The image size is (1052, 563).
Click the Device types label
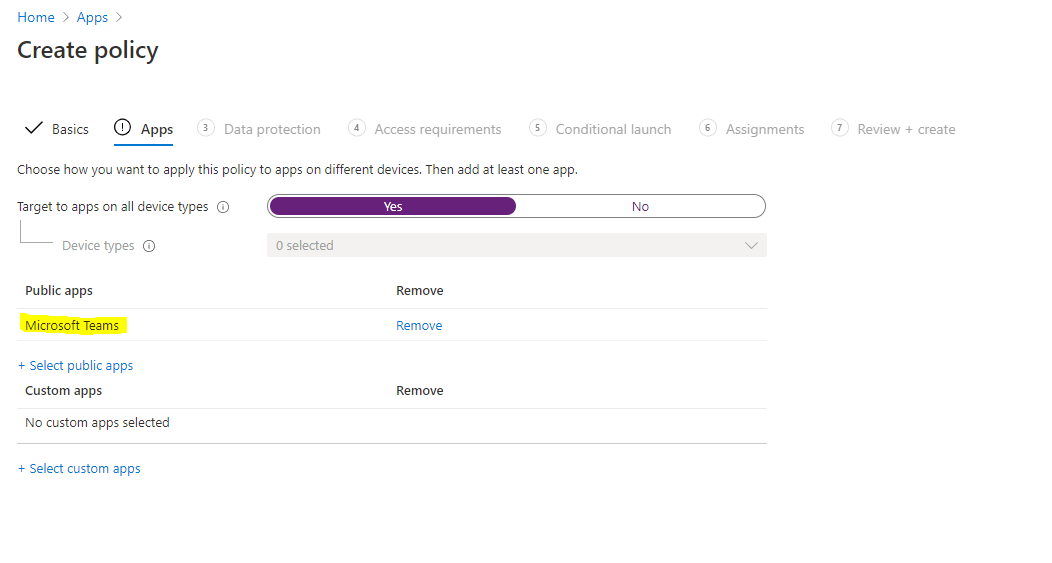tap(98, 246)
